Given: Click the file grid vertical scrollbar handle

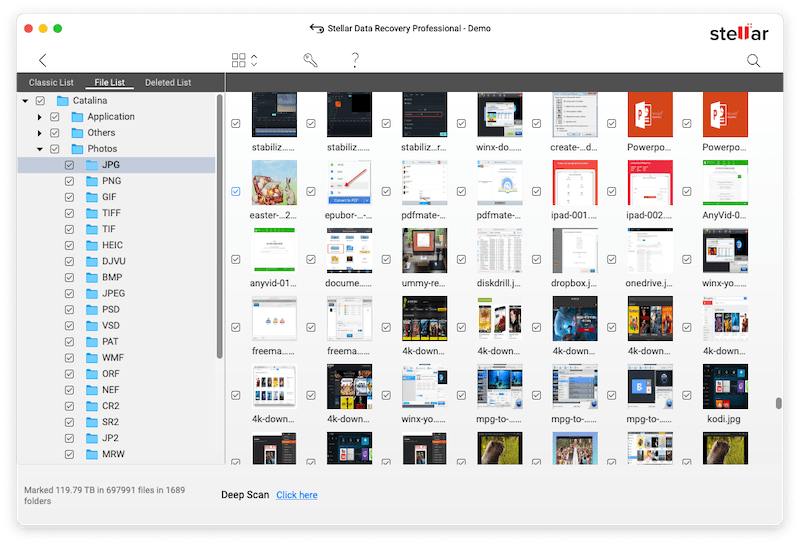Looking at the screenshot, I should click(x=778, y=403).
